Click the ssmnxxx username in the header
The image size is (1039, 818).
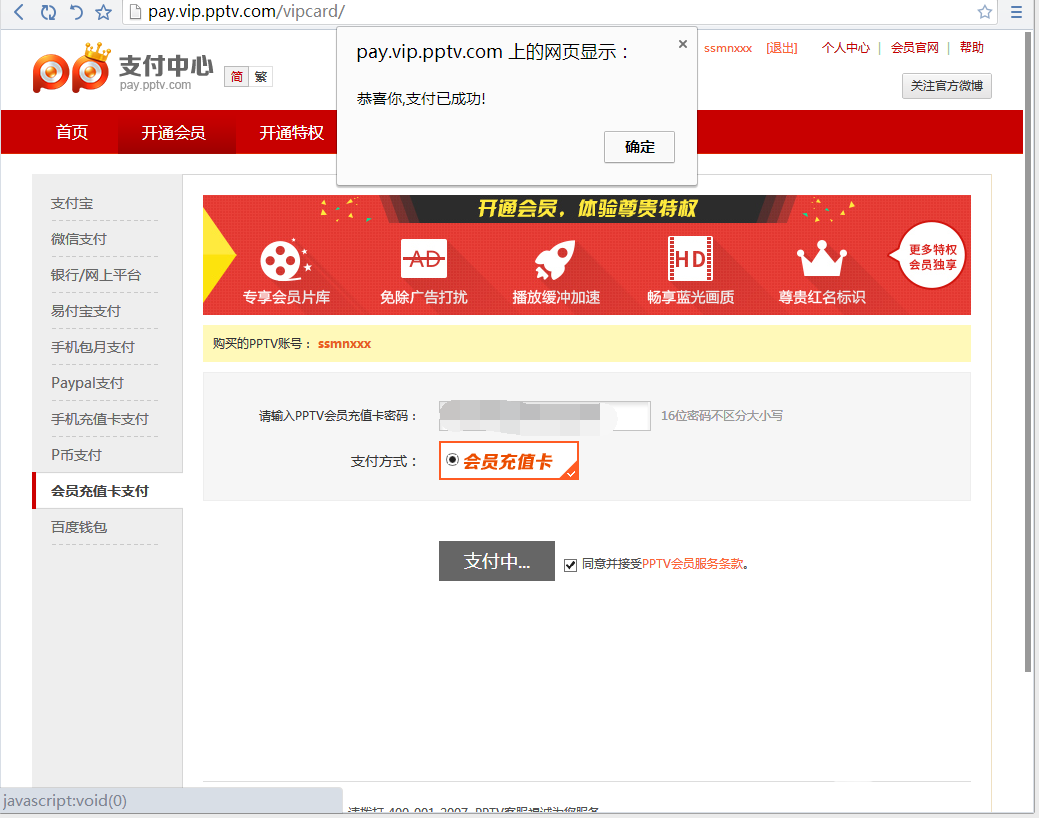pyautogui.click(x=728, y=48)
